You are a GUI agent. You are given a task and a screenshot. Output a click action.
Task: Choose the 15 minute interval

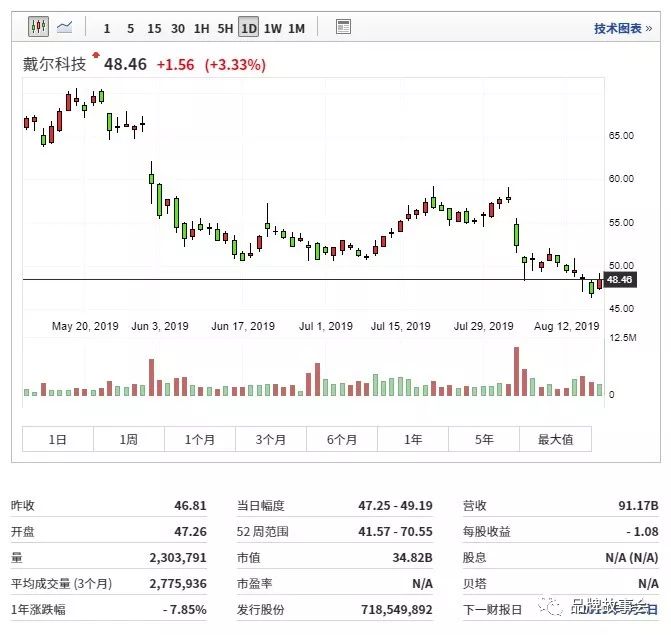click(x=153, y=28)
